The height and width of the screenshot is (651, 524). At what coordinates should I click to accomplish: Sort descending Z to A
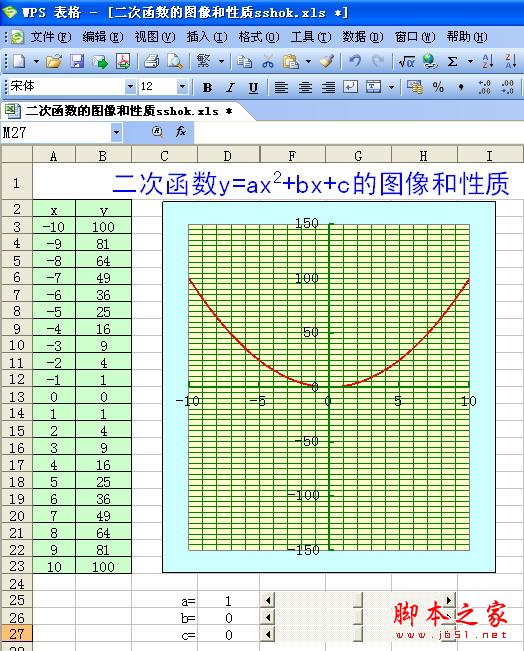pos(511,62)
